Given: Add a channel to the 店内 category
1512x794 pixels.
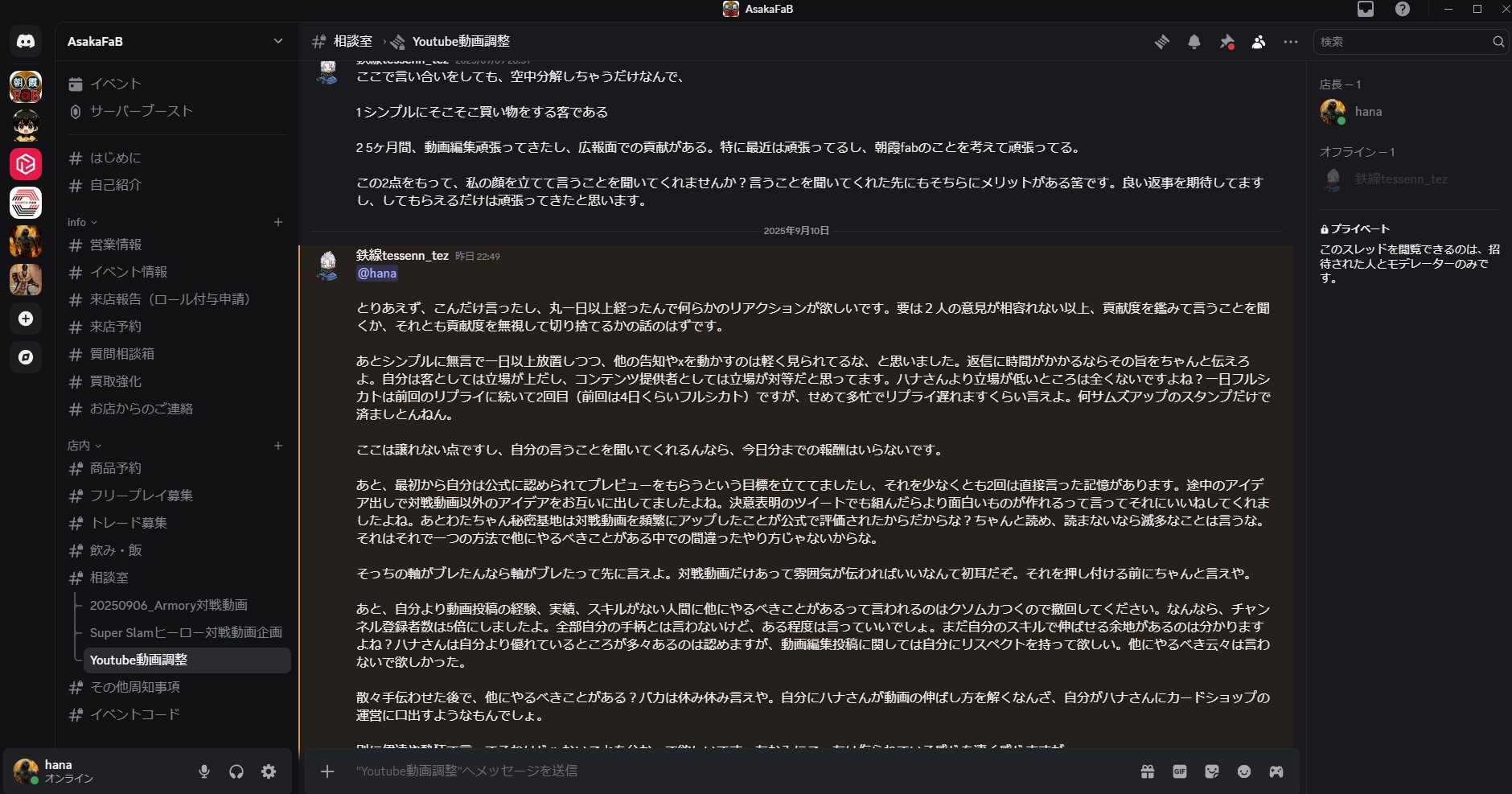Looking at the screenshot, I should pos(278,446).
